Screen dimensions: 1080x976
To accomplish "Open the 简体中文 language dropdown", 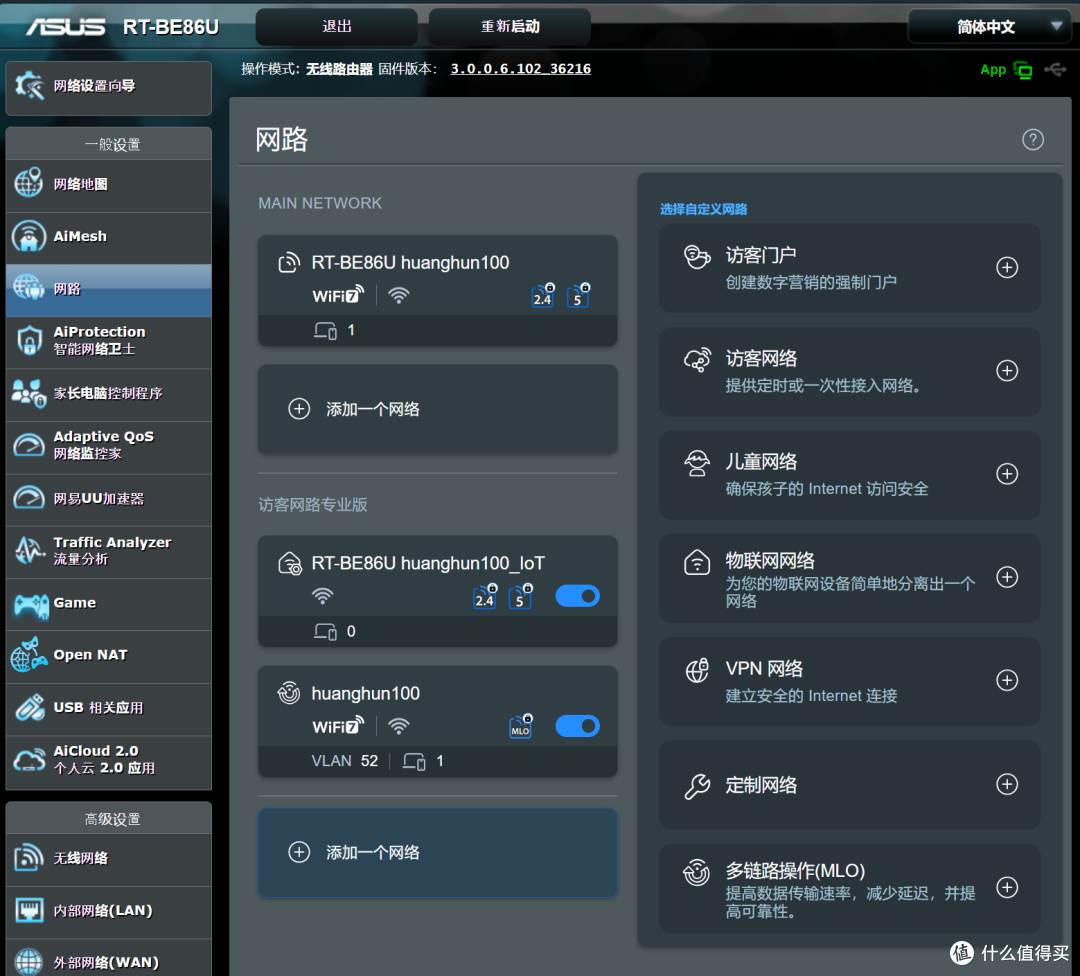I will [x=988, y=27].
